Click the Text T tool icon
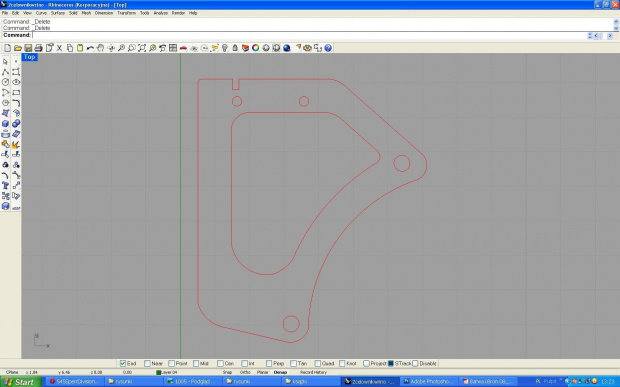 point(5,185)
